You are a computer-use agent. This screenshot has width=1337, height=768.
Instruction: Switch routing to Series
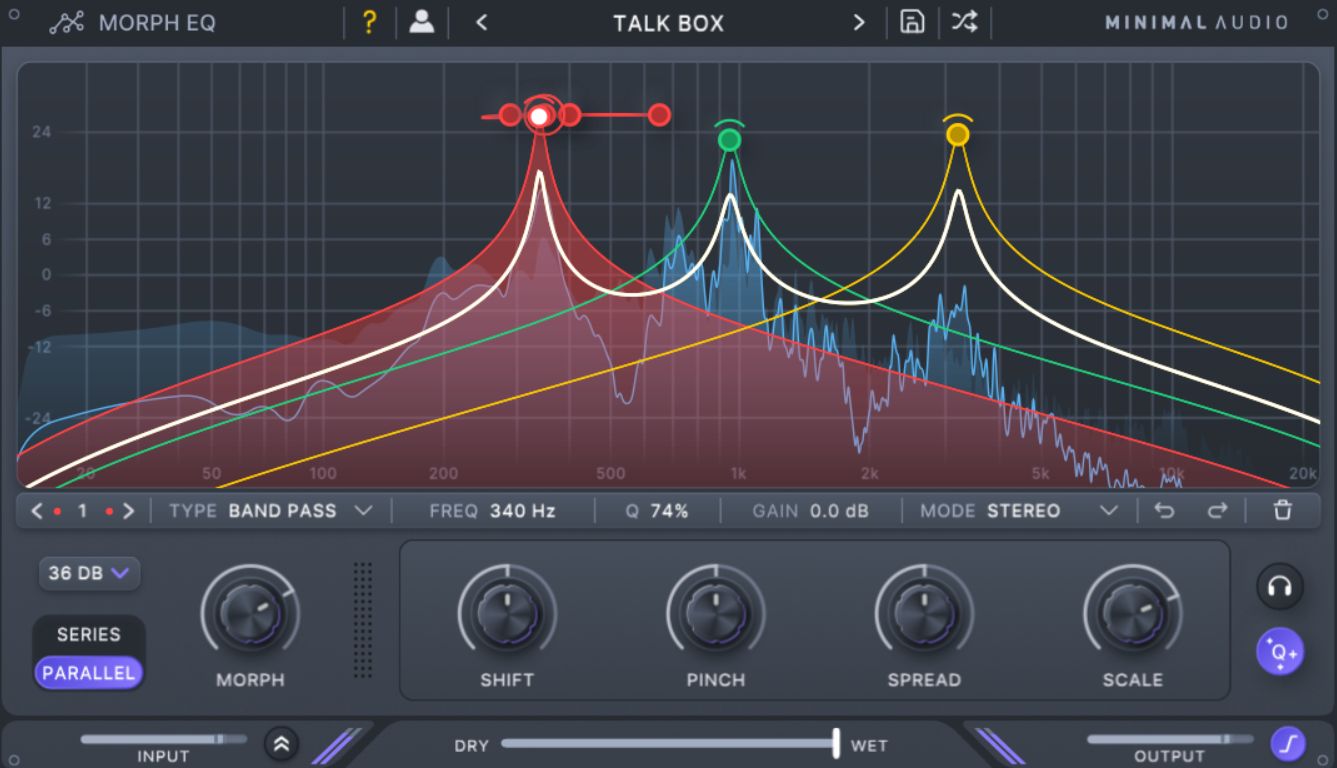point(89,634)
